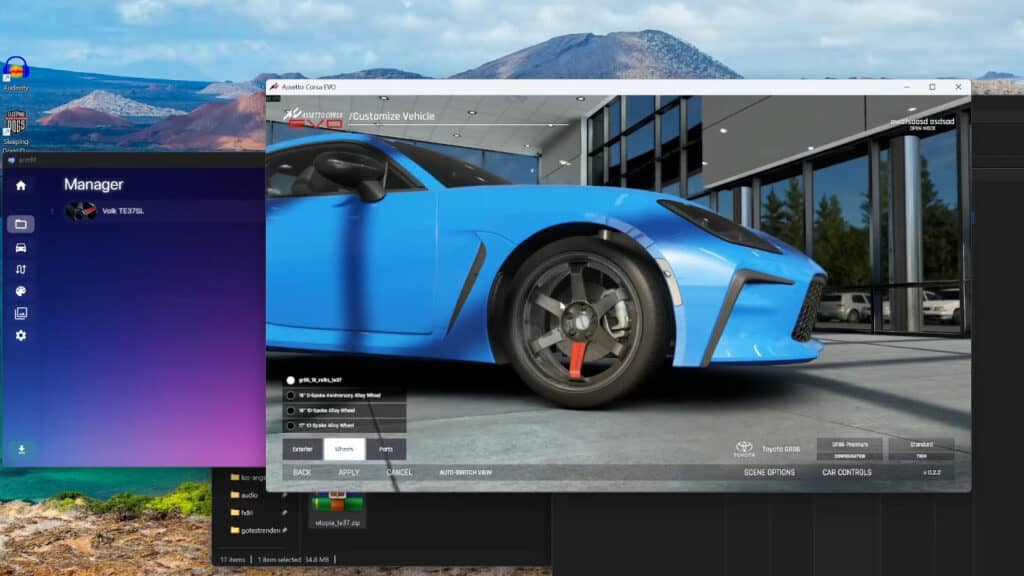Select the paint palette icon in the sidebar
This screenshot has width=1024, height=576.
pyautogui.click(x=21, y=291)
